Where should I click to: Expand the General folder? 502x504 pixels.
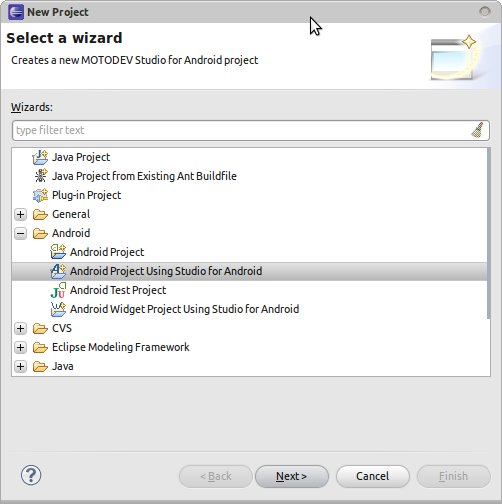pyautogui.click(x=21, y=214)
